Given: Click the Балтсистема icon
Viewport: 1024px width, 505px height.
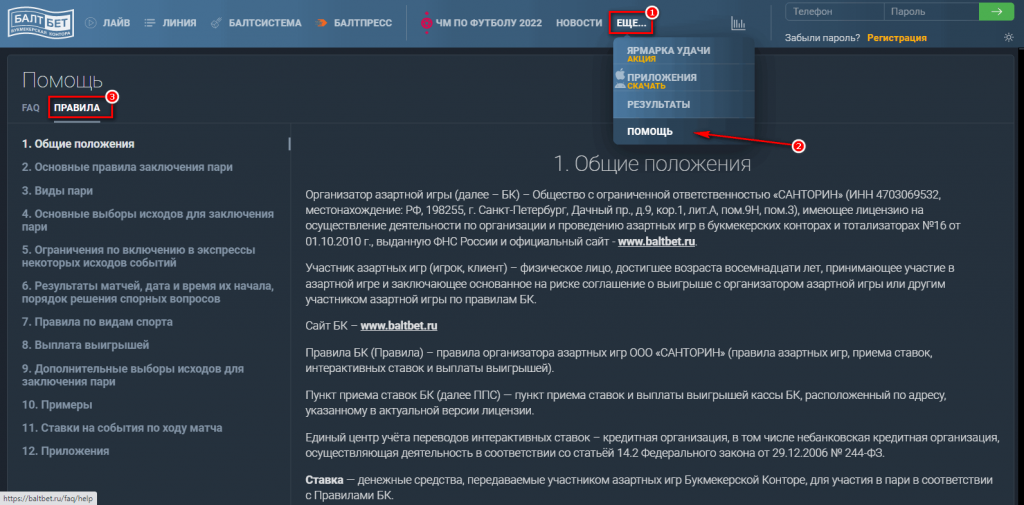Looking at the screenshot, I should (216, 22).
